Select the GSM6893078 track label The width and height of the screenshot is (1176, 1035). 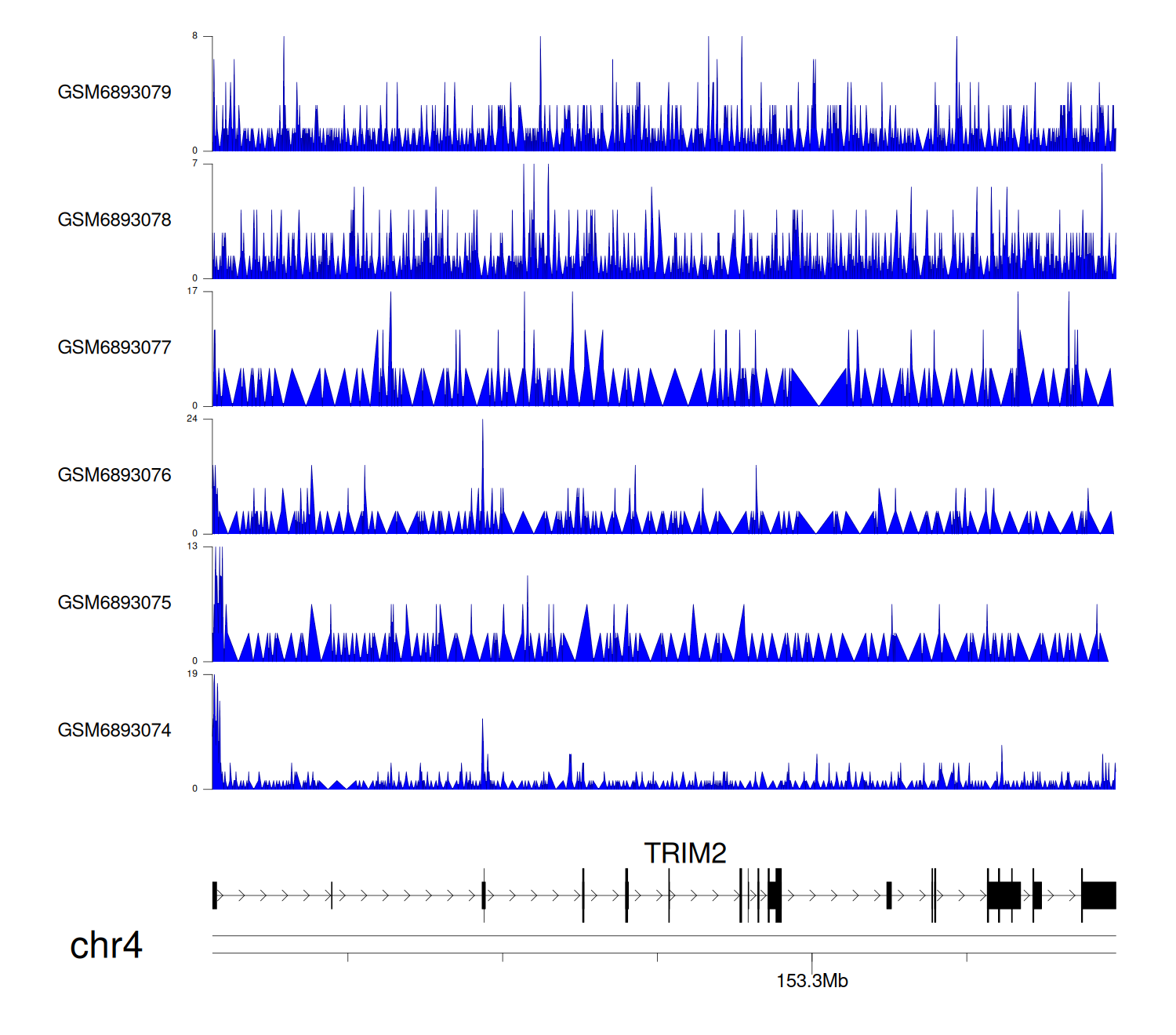point(114,220)
